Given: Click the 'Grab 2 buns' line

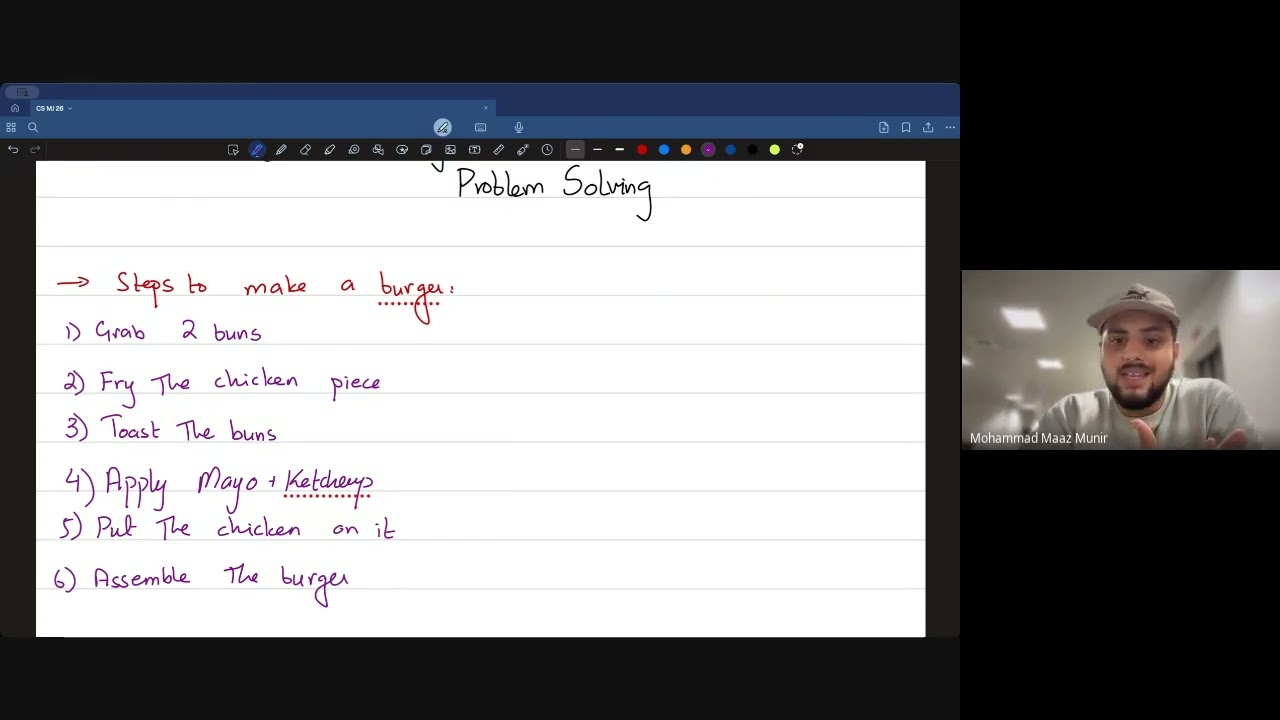Looking at the screenshot, I should pos(163,332).
